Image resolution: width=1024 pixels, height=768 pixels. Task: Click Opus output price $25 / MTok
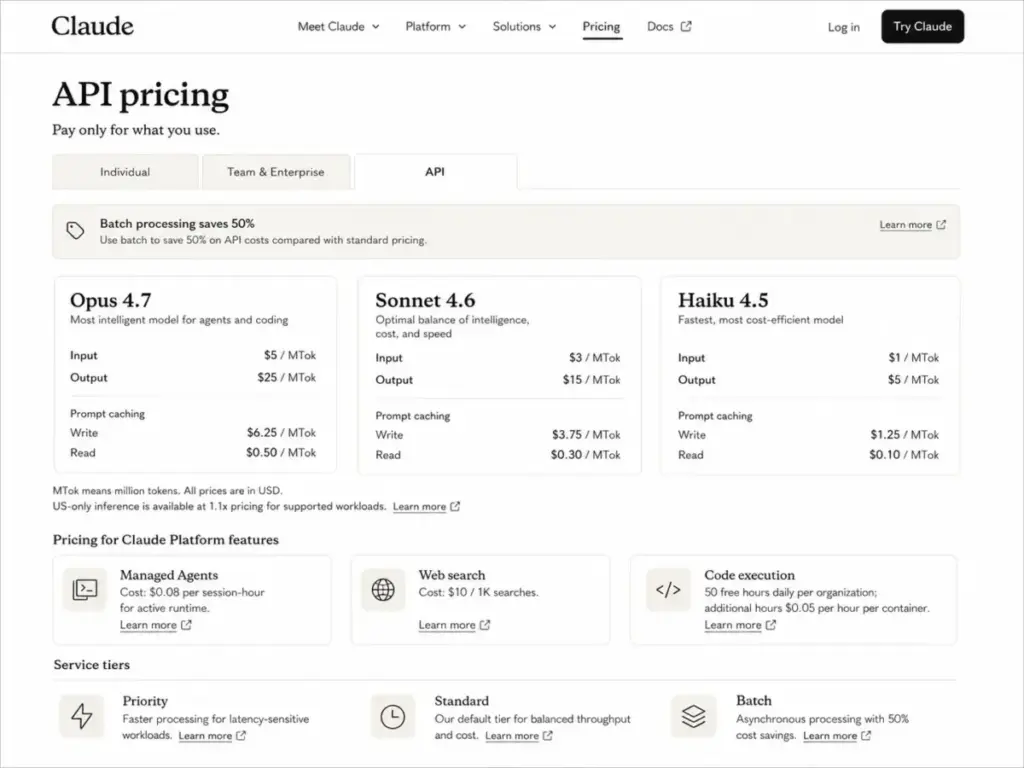(x=287, y=377)
